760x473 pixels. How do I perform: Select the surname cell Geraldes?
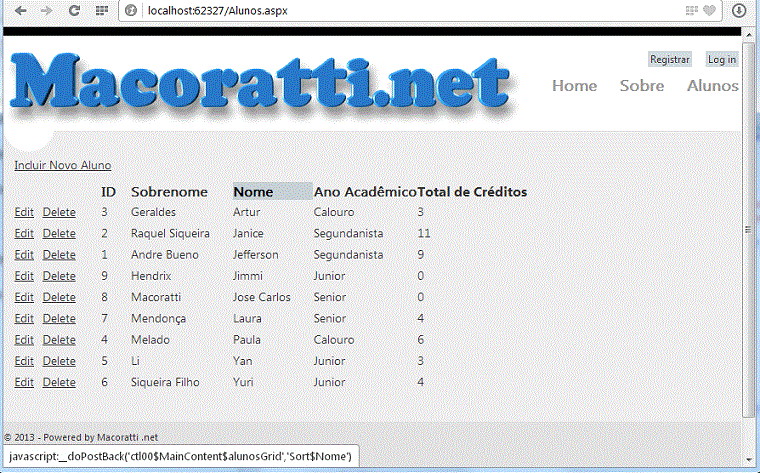pos(153,212)
